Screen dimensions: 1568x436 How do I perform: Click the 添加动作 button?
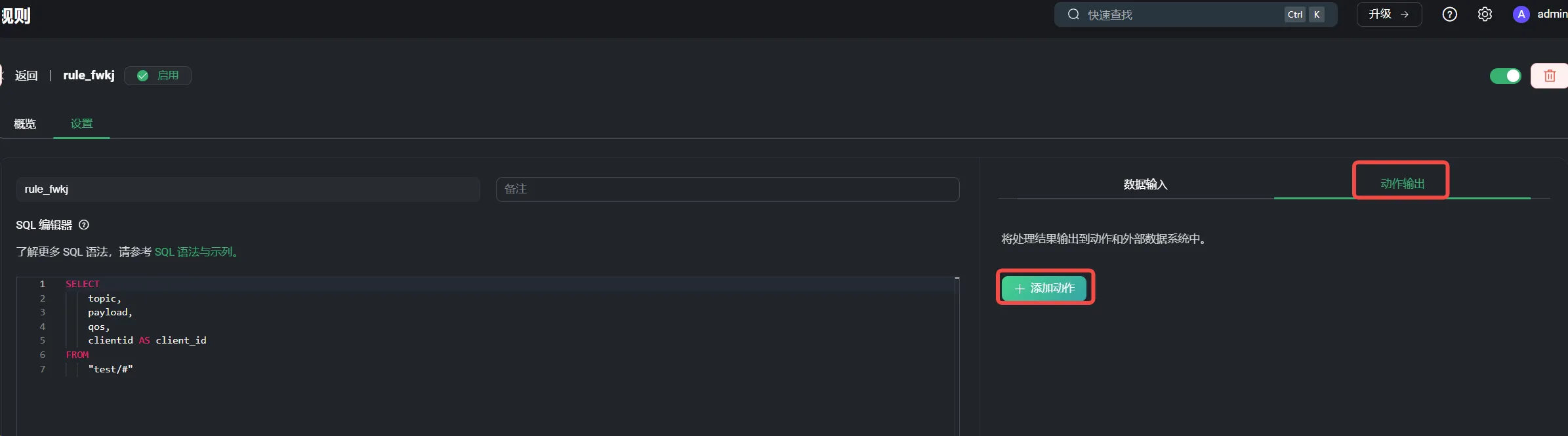1044,288
